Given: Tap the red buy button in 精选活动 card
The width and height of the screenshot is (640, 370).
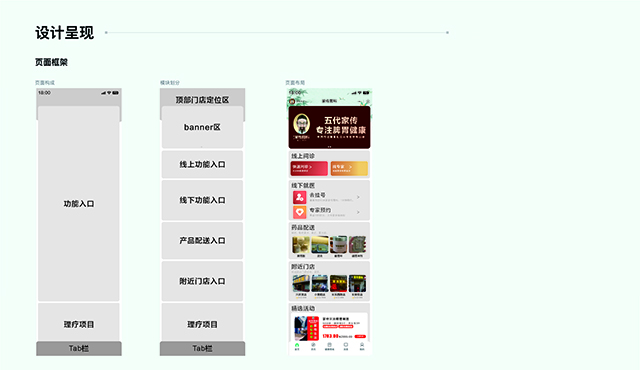Looking at the screenshot, I should tap(360, 336).
